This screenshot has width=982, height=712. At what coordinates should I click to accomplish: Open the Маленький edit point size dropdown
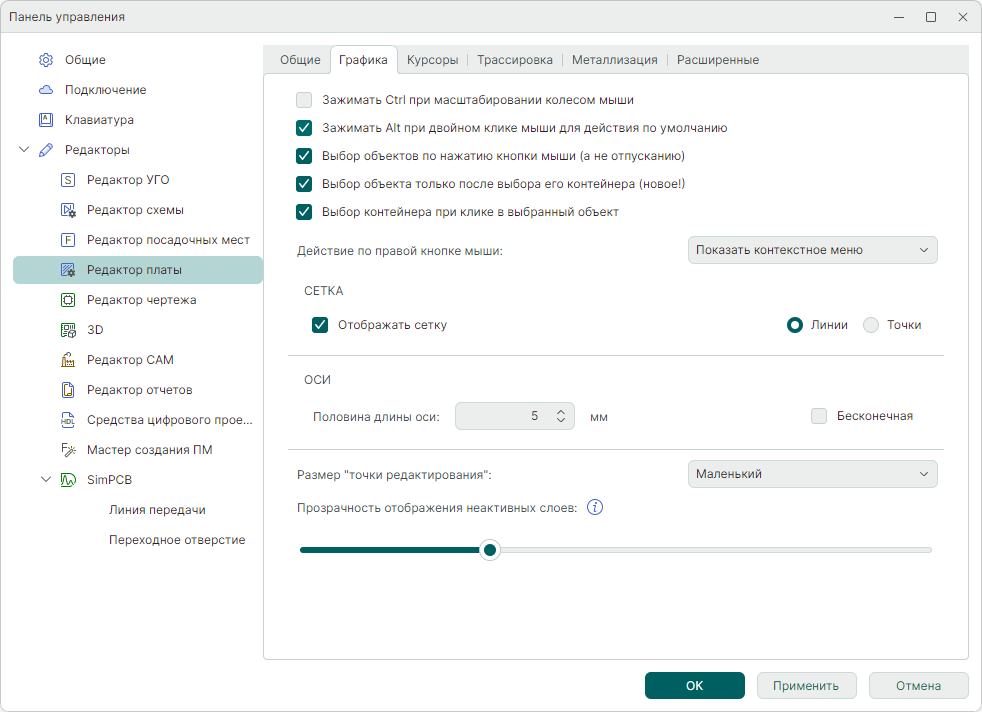click(812, 474)
